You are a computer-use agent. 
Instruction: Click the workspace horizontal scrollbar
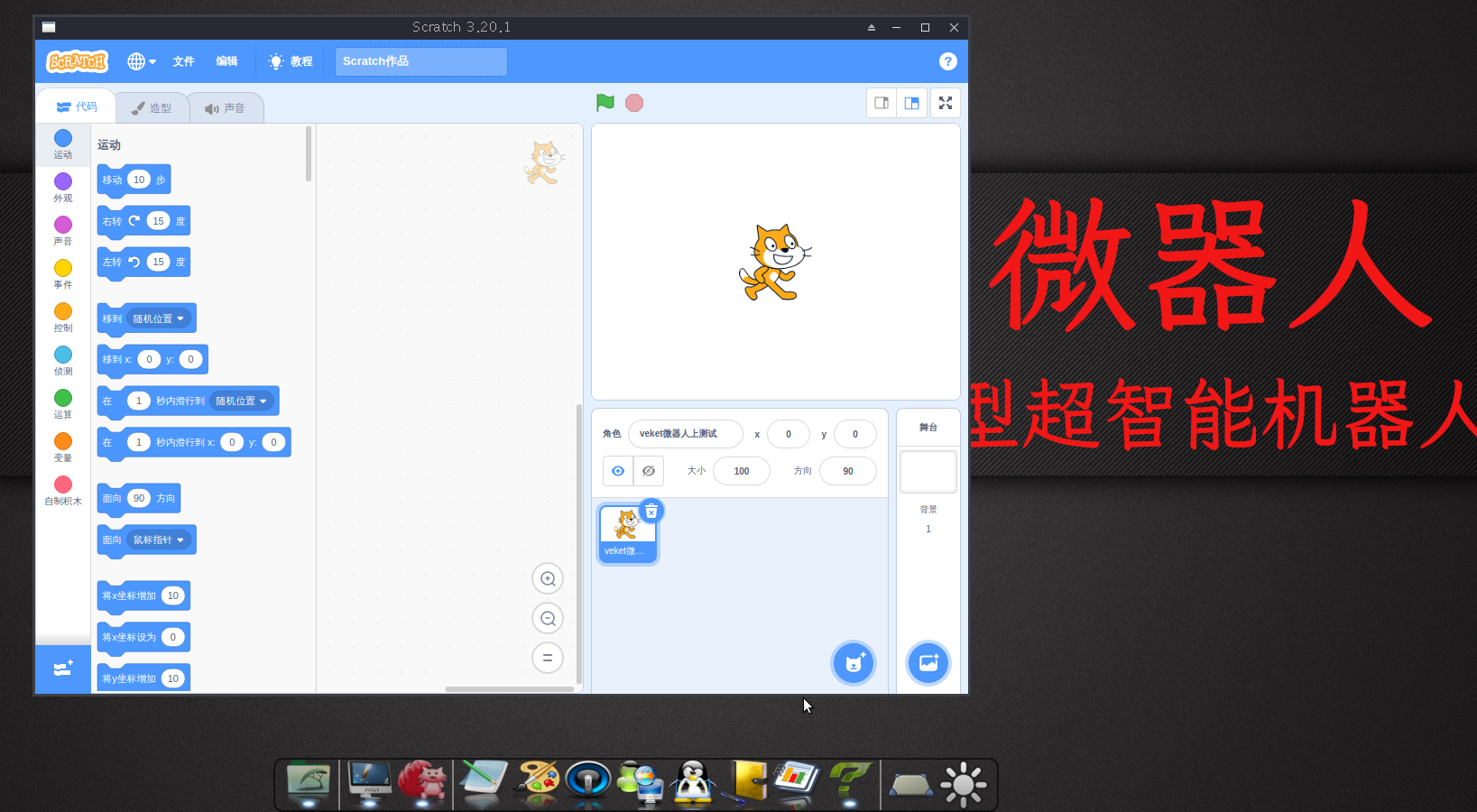coord(509,689)
